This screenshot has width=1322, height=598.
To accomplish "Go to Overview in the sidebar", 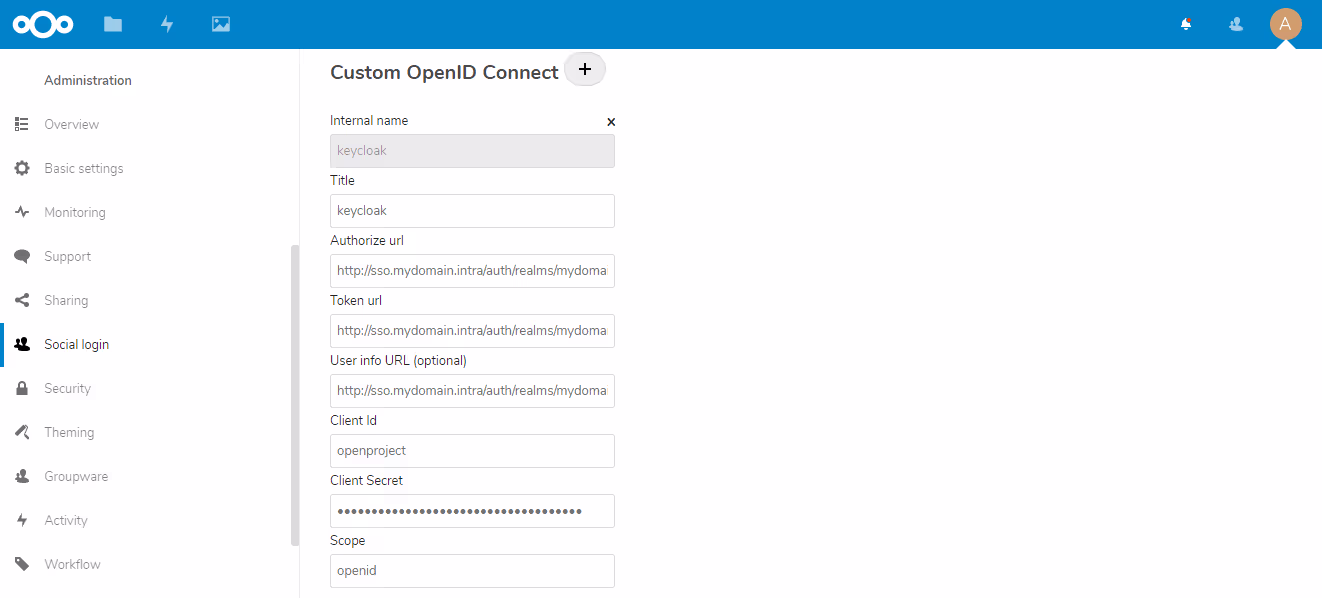I will coord(71,124).
